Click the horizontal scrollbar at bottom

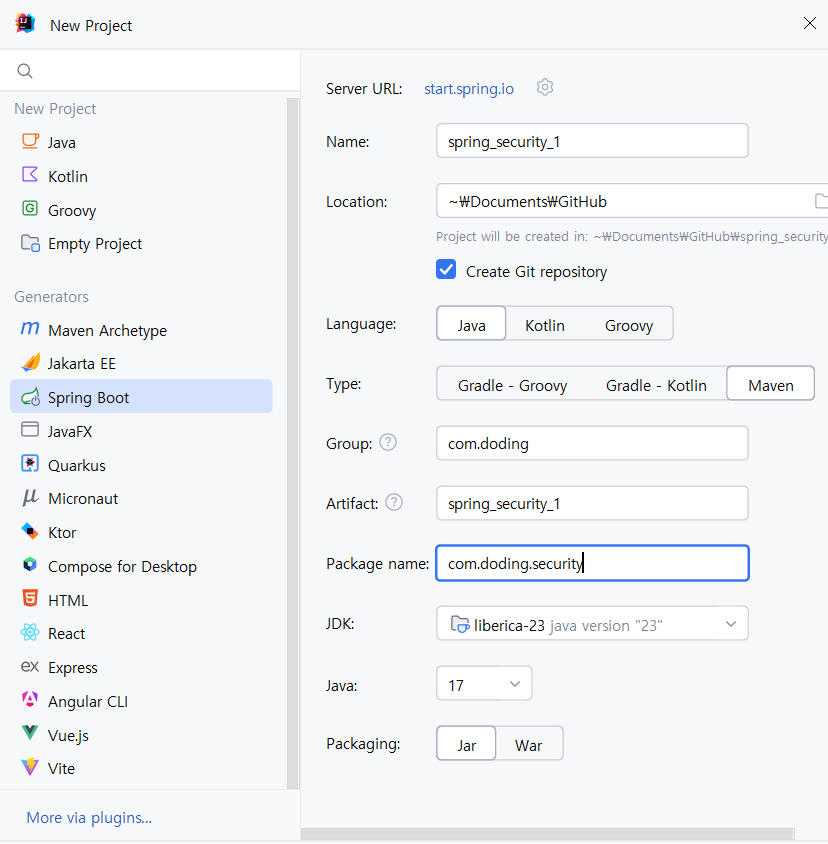point(547,834)
